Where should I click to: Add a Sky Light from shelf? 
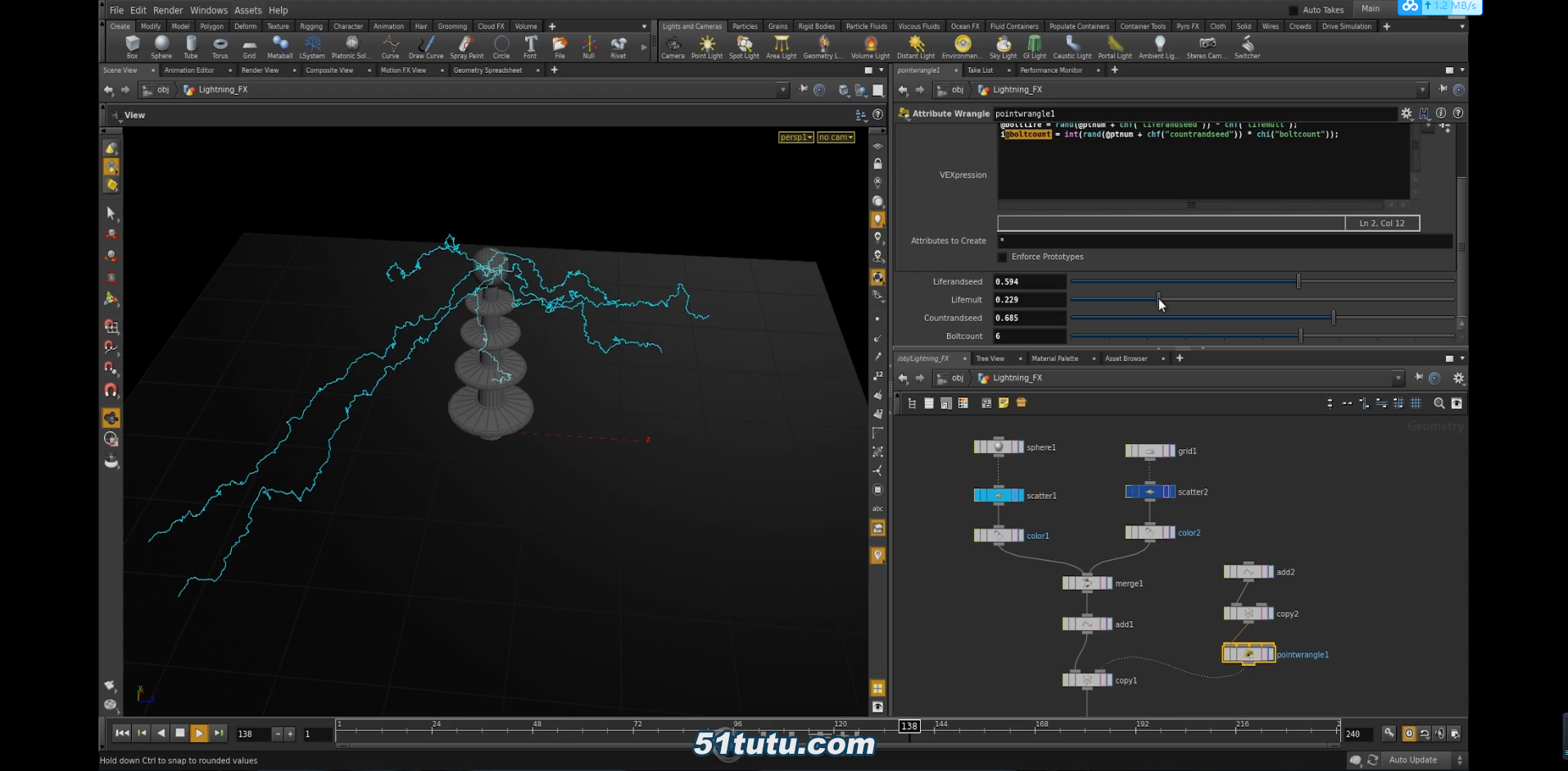click(1003, 47)
